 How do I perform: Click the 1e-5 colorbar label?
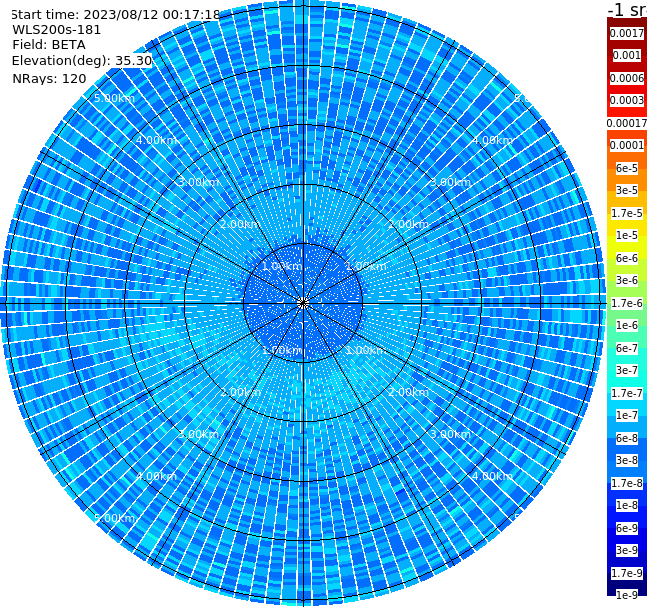(627, 235)
